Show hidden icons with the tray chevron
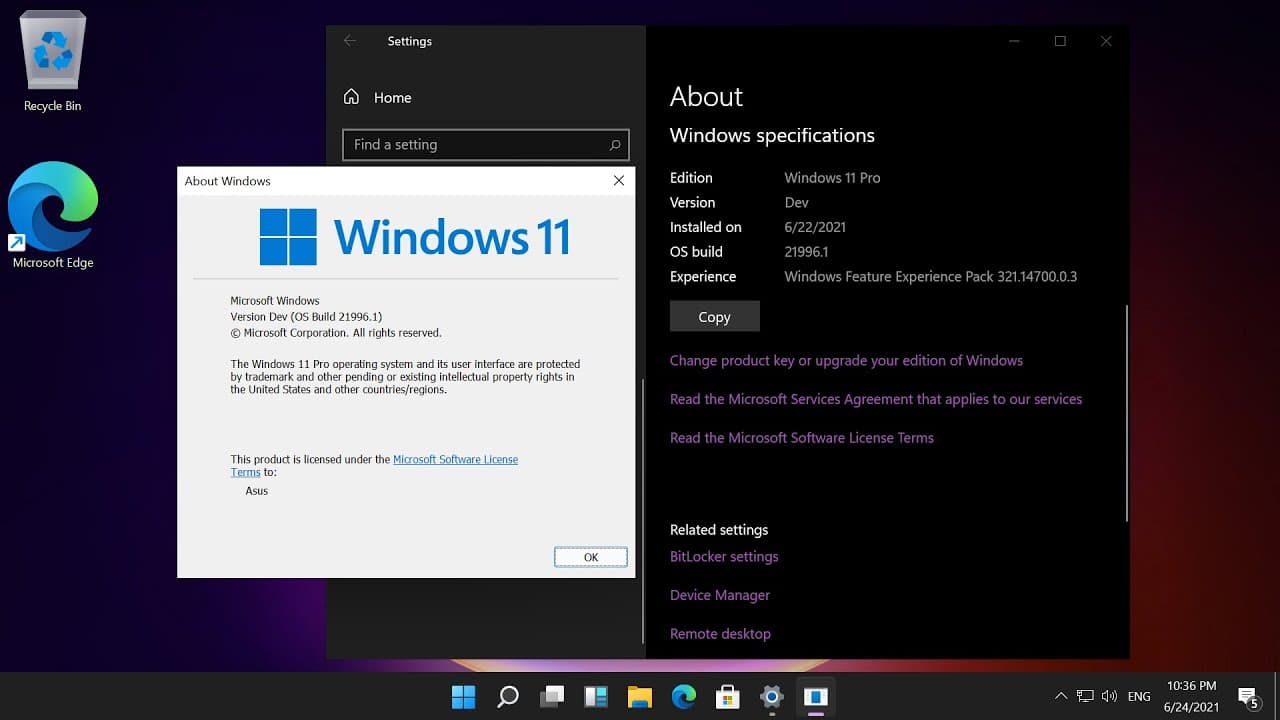1280x720 pixels. point(1061,696)
